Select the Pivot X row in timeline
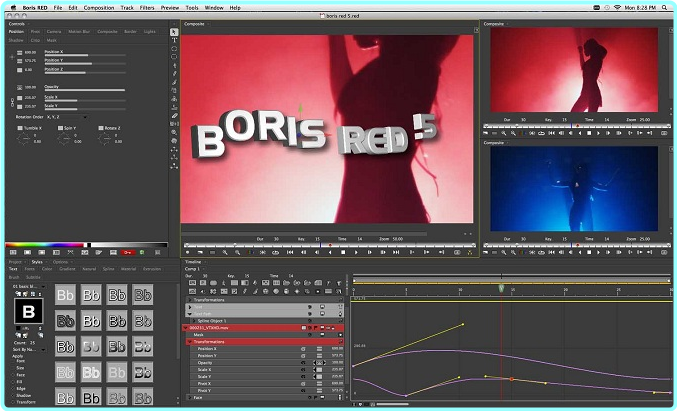The height and width of the screenshot is (411, 677). tap(267, 383)
